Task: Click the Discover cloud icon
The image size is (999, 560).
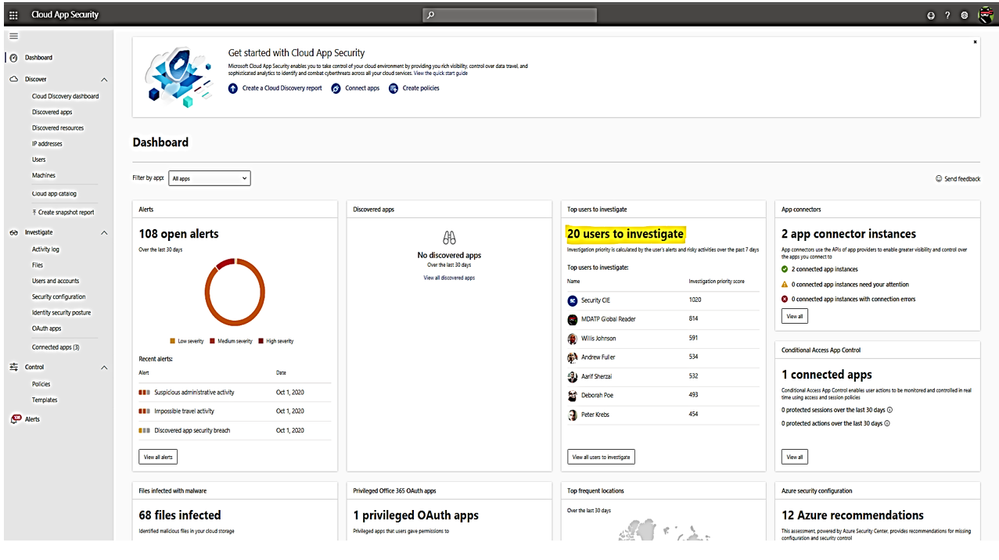Action: coord(13,79)
